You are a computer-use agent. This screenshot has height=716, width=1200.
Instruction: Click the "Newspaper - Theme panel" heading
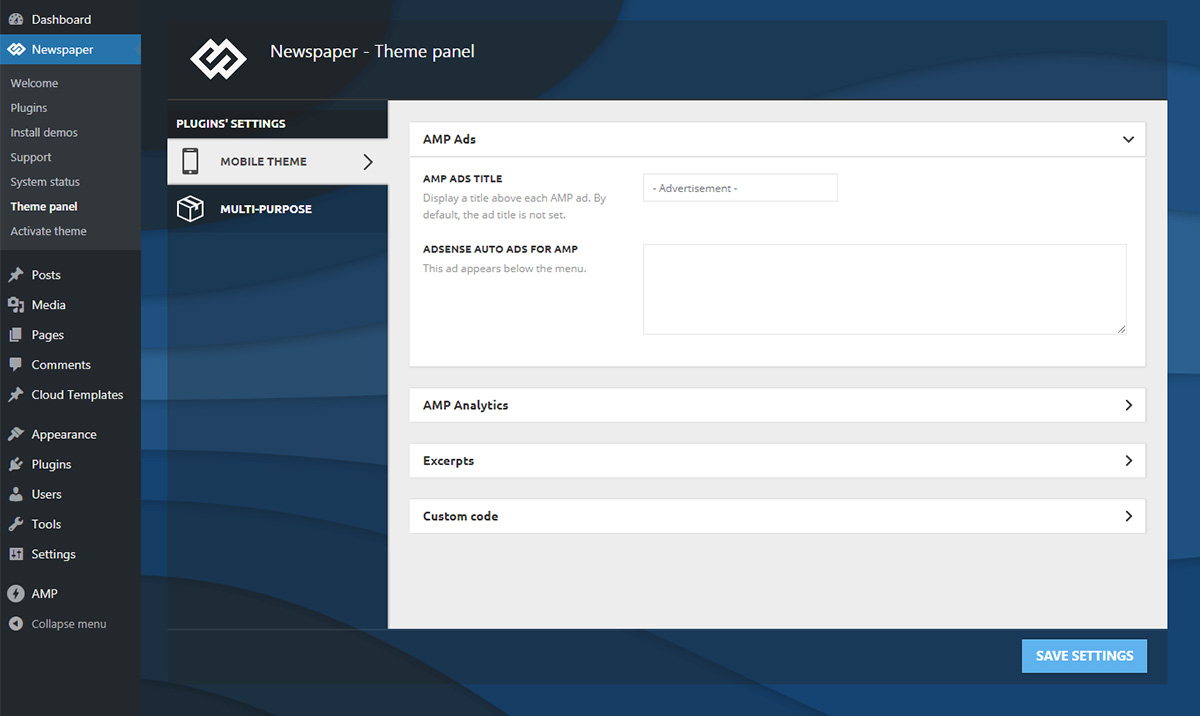(372, 51)
